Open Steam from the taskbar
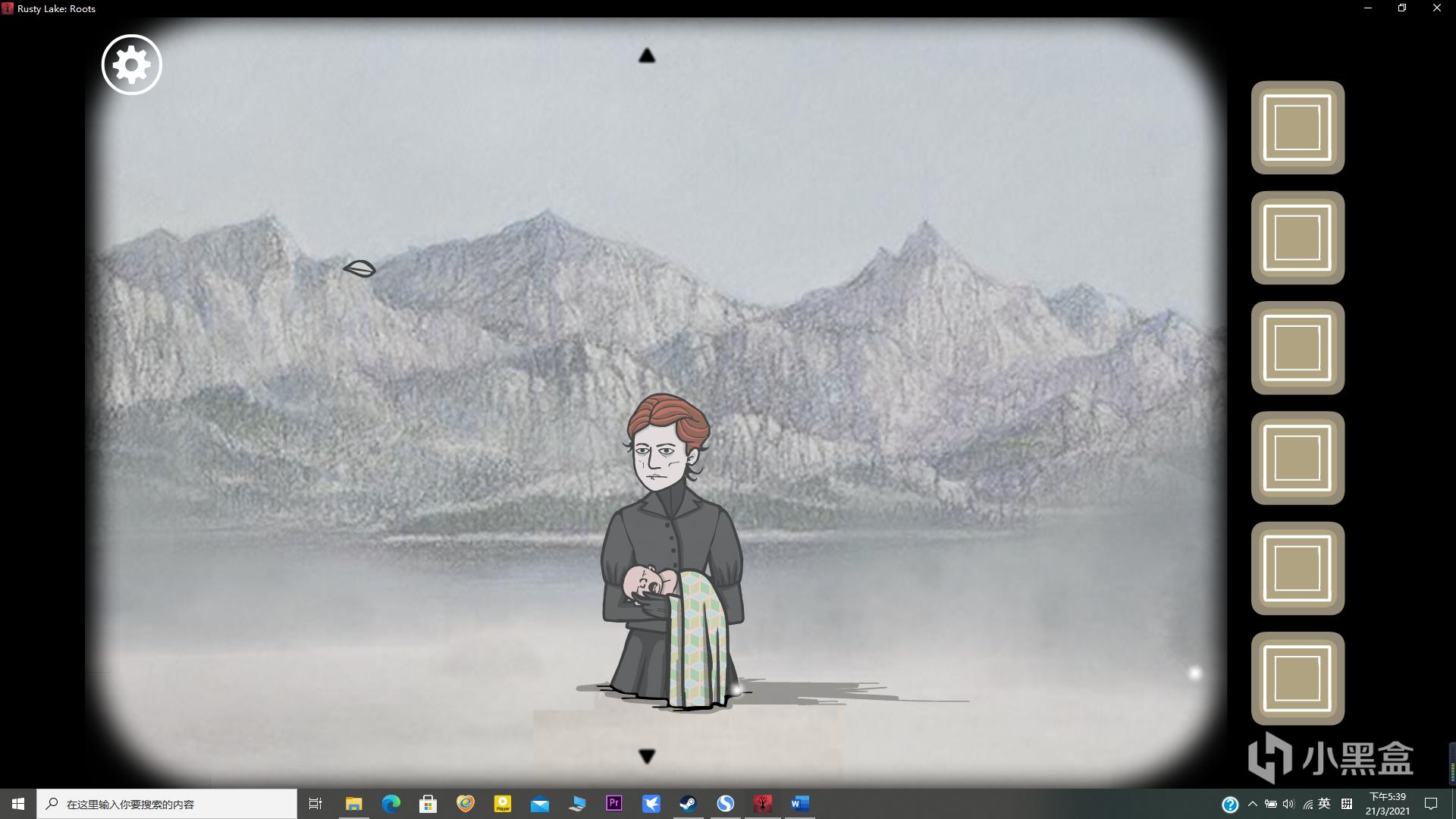This screenshot has width=1456, height=819. point(688,804)
